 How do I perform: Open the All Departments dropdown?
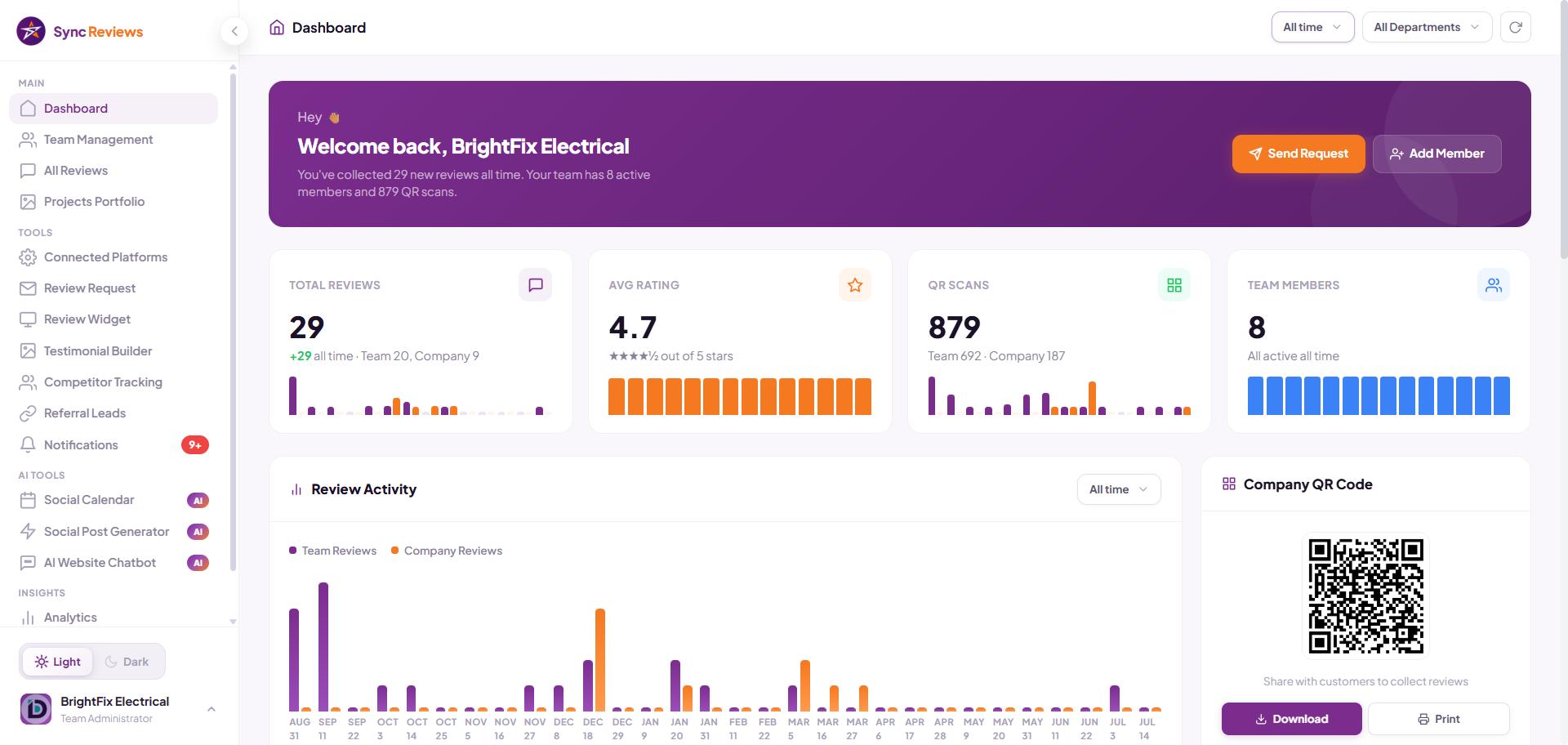pos(1427,27)
